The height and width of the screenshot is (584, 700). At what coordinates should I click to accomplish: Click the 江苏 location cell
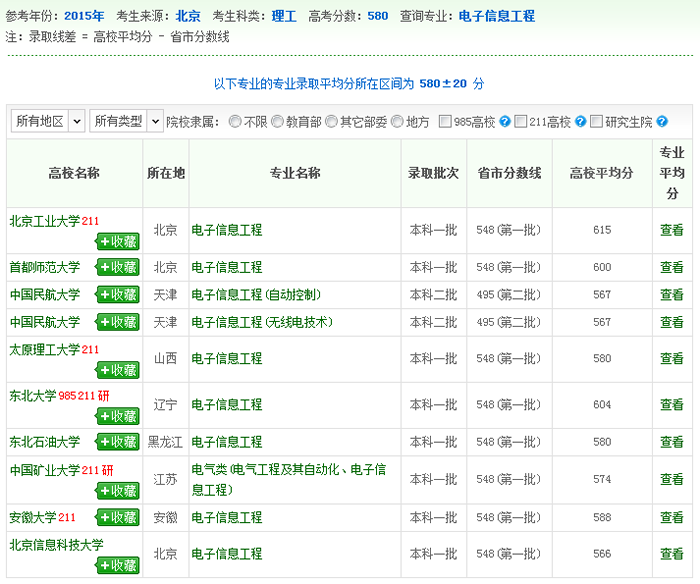click(x=166, y=479)
